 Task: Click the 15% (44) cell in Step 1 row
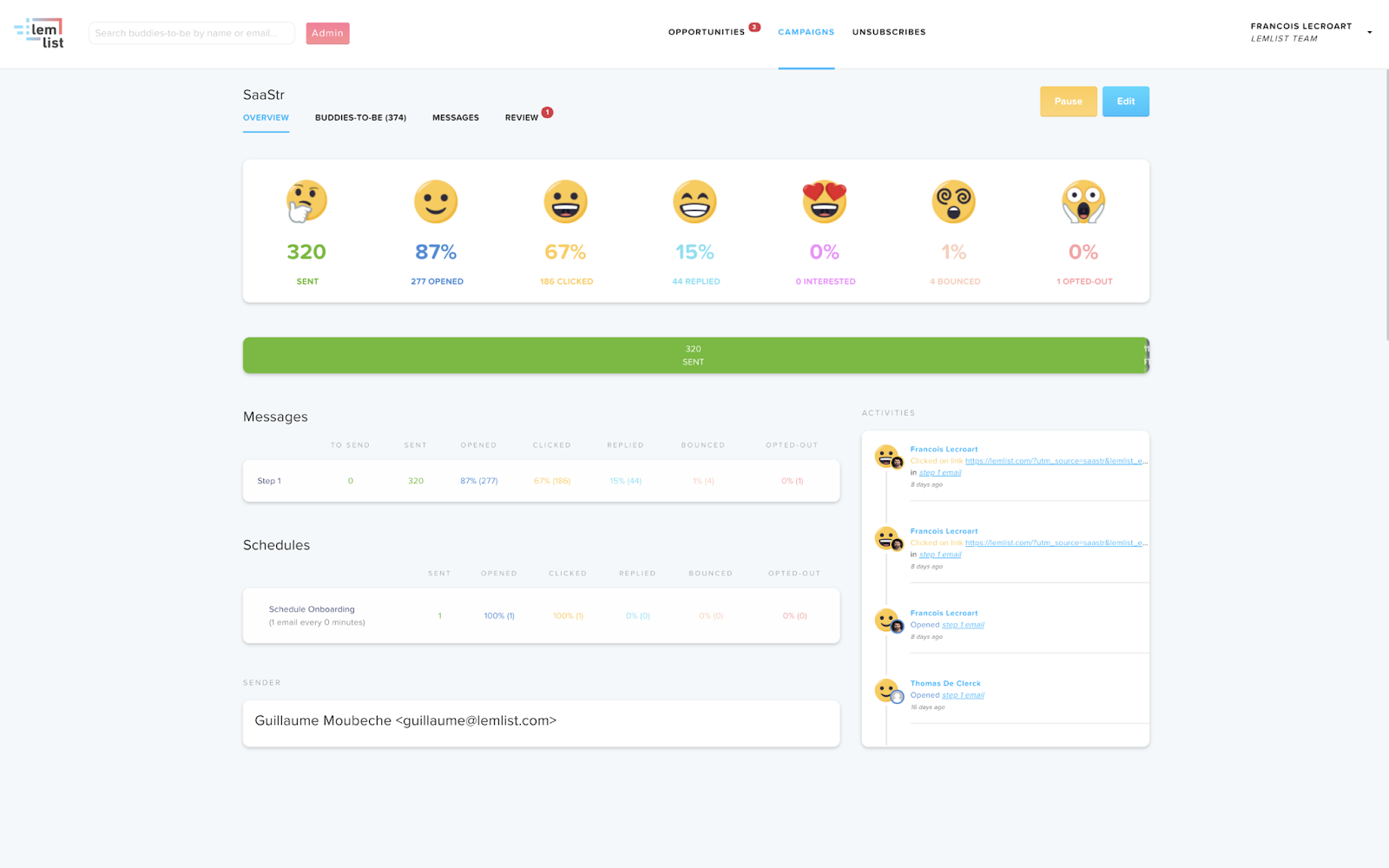pos(625,481)
